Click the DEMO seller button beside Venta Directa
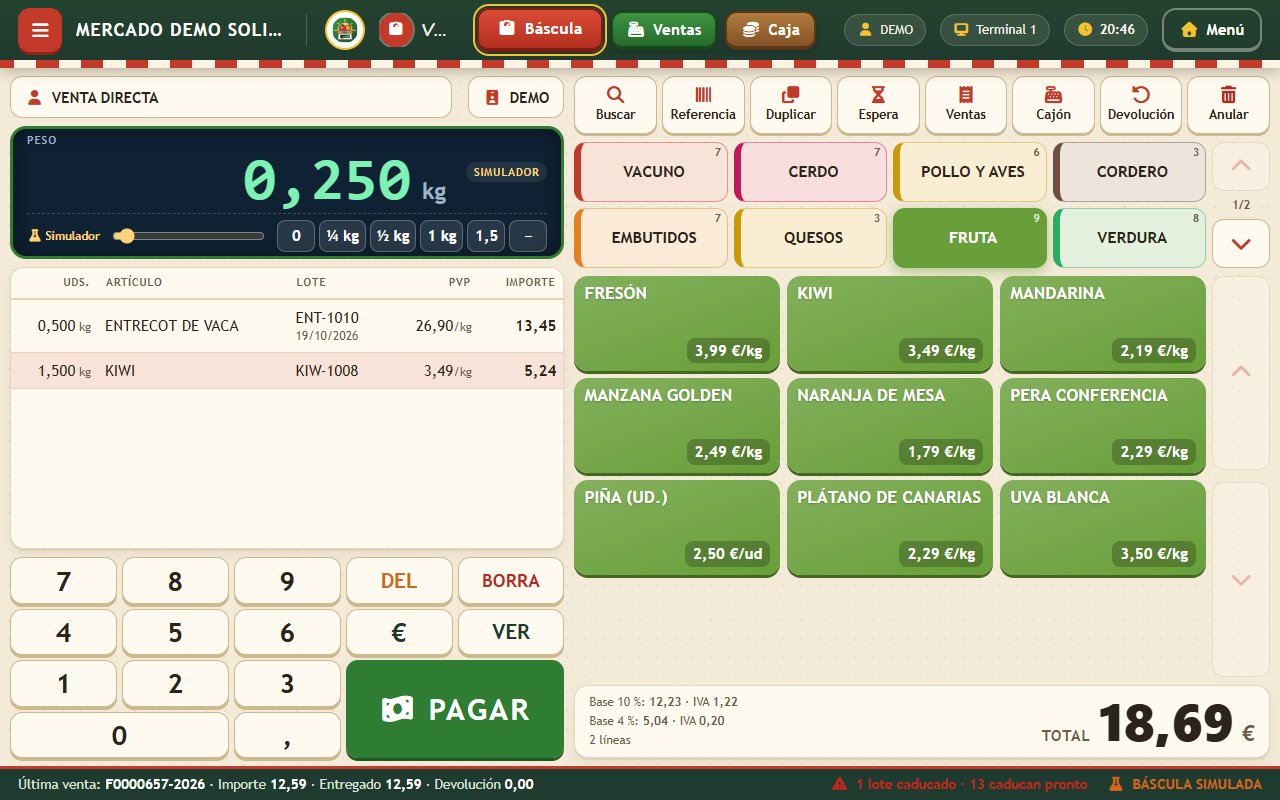The height and width of the screenshot is (800, 1280). [516, 97]
